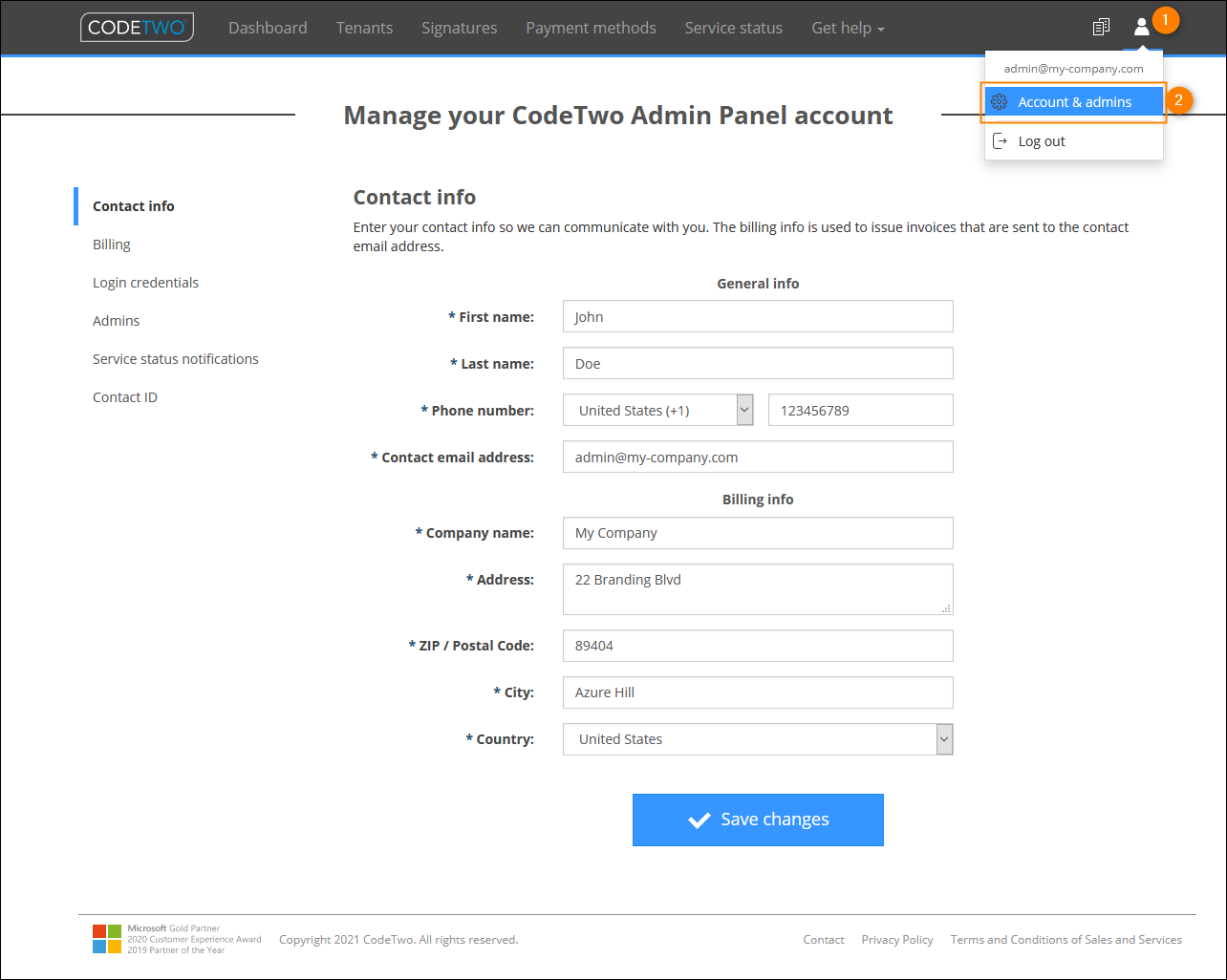Image resolution: width=1227 pixels, height=980 pixels.
Task: Click the Save changes button
Action: coord(758,819)
